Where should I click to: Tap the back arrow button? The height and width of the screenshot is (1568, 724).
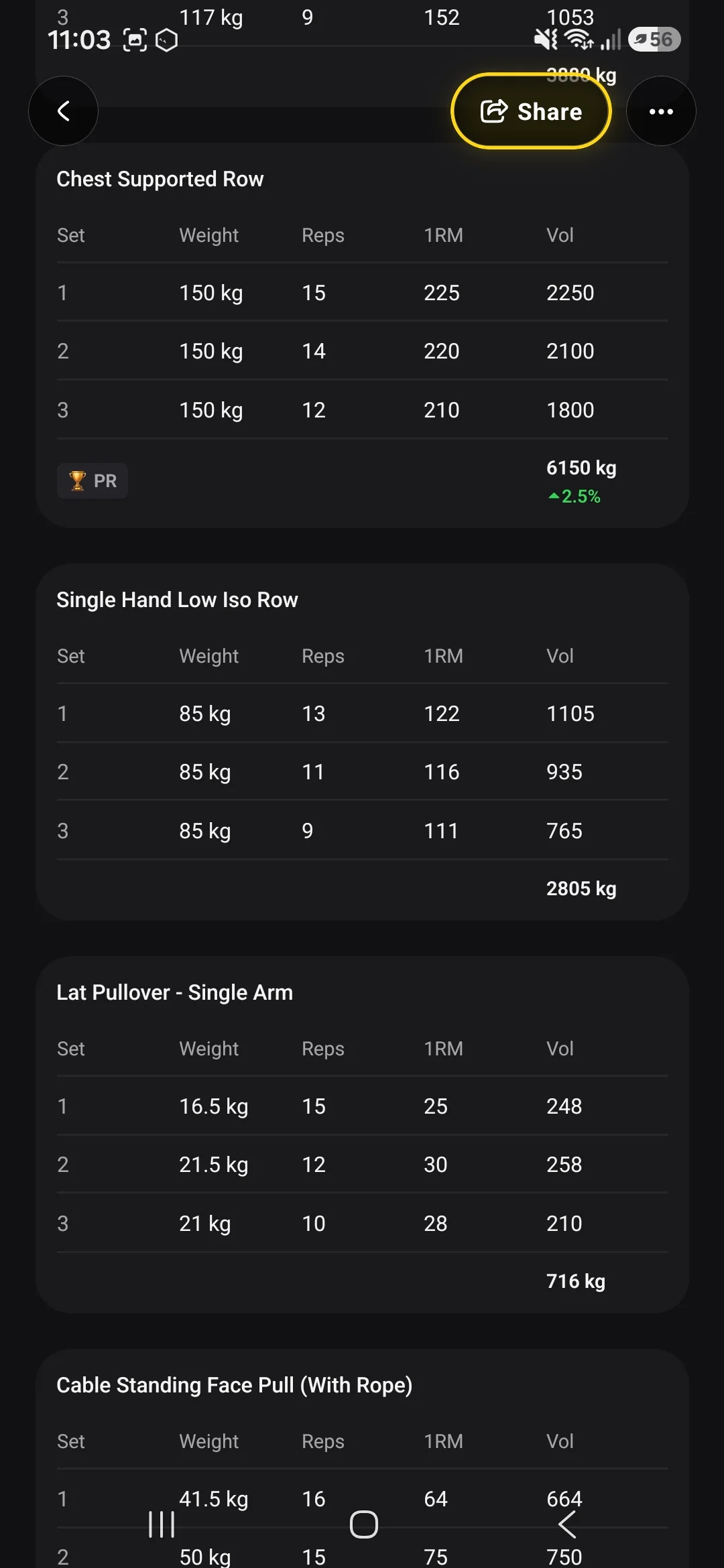63,111
